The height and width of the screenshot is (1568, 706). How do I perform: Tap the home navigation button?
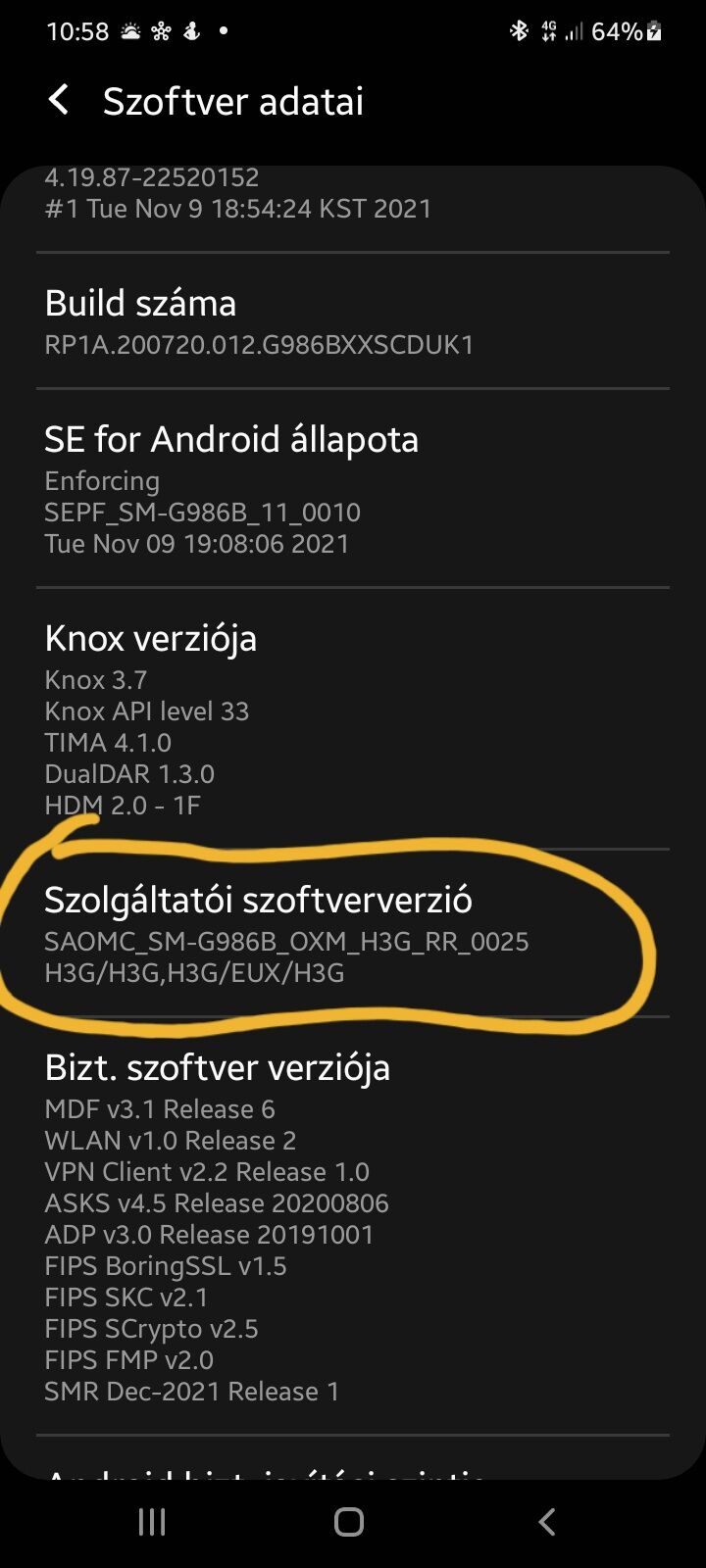tap(349, 1521)
